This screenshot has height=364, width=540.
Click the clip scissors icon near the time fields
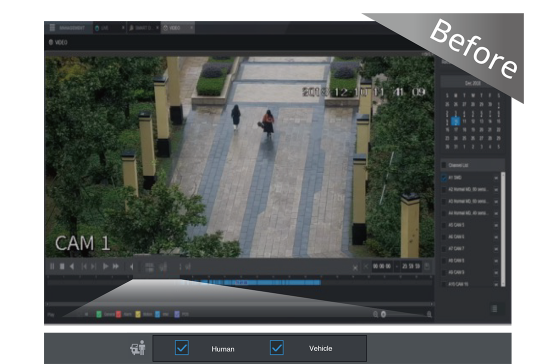coord(355,268)
